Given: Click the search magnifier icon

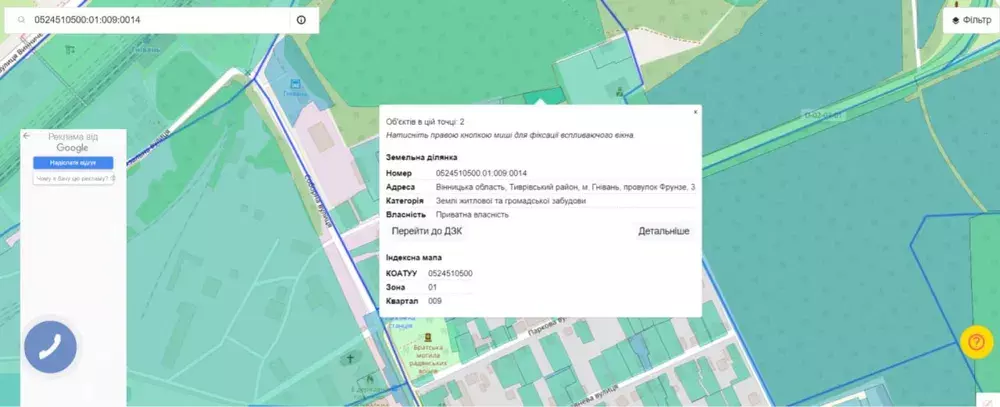Looking at the screenshot, I should pos(20,20).
